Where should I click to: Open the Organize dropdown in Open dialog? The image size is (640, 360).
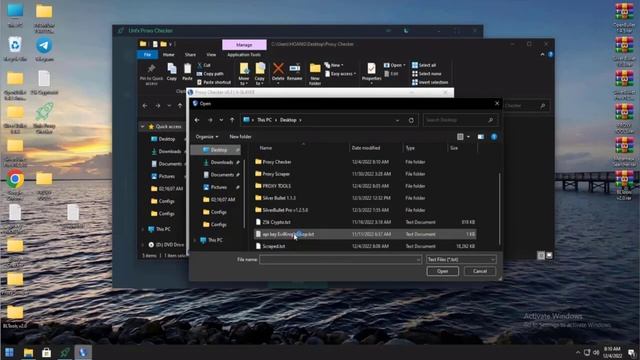point(207,137)
